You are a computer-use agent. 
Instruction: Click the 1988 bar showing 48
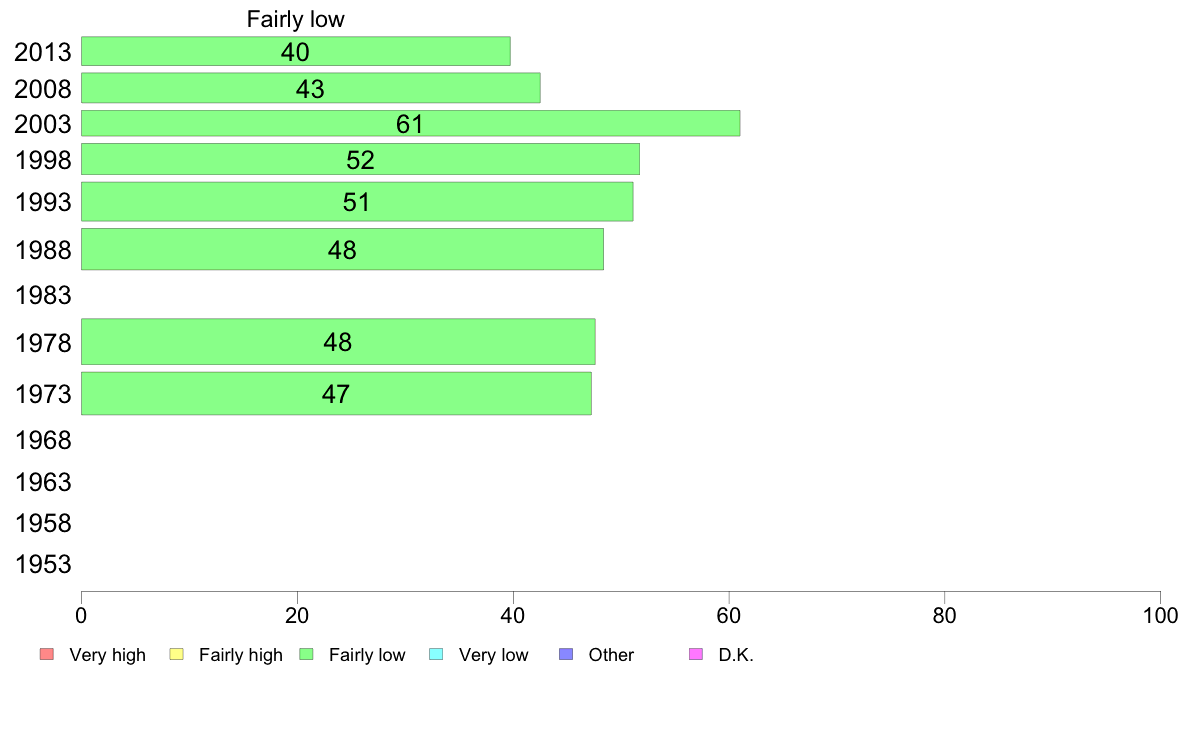coord(342,249)
